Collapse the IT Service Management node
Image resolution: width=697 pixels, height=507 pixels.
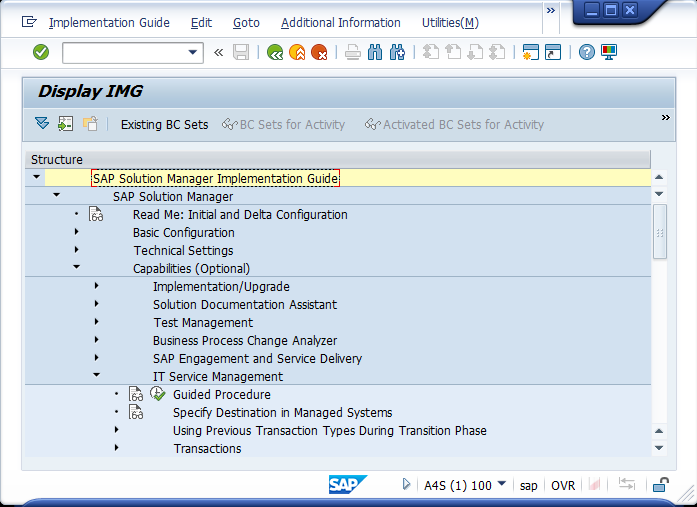(x=96, y=376)
